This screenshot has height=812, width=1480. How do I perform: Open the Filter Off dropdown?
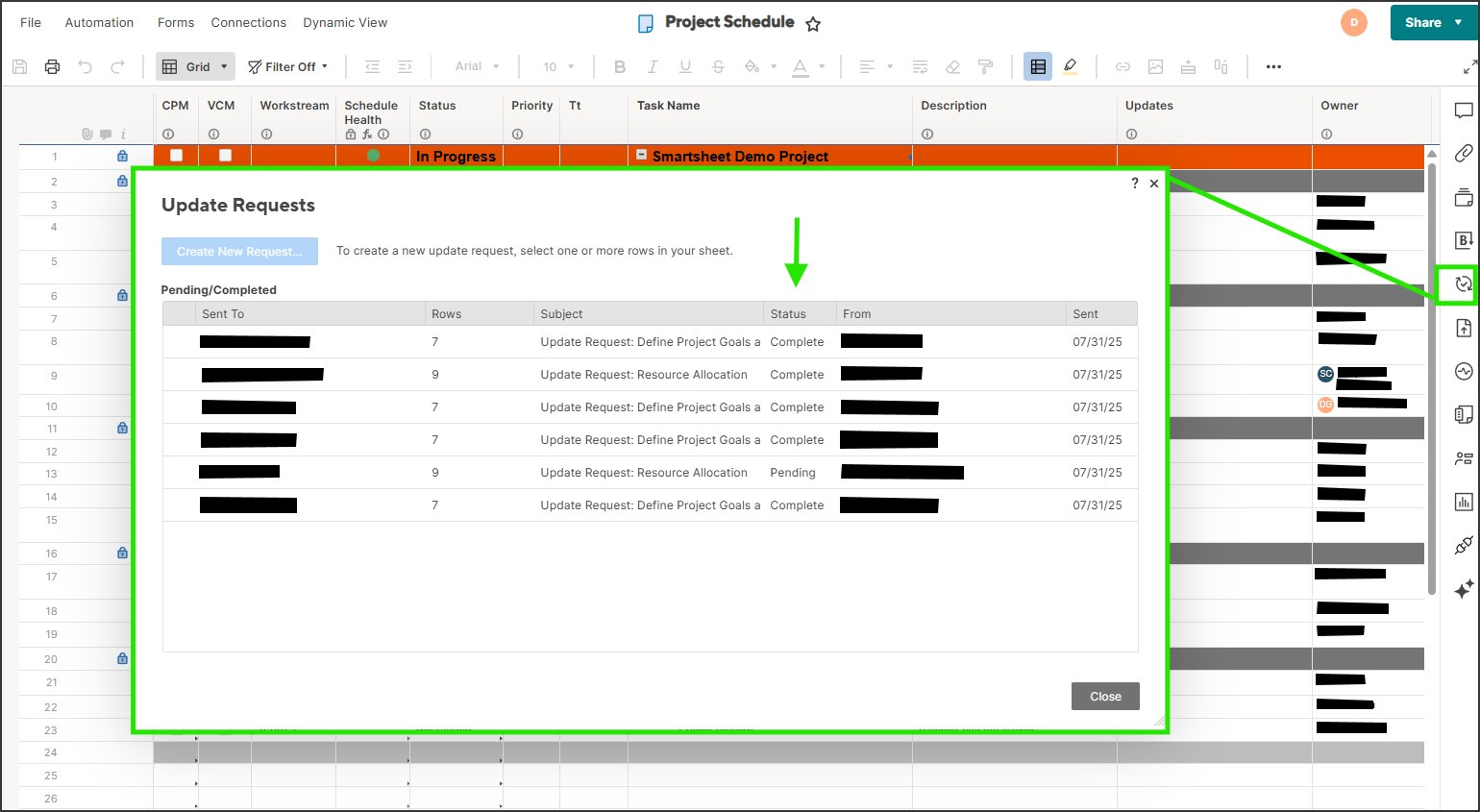click(x=288, y=66)
